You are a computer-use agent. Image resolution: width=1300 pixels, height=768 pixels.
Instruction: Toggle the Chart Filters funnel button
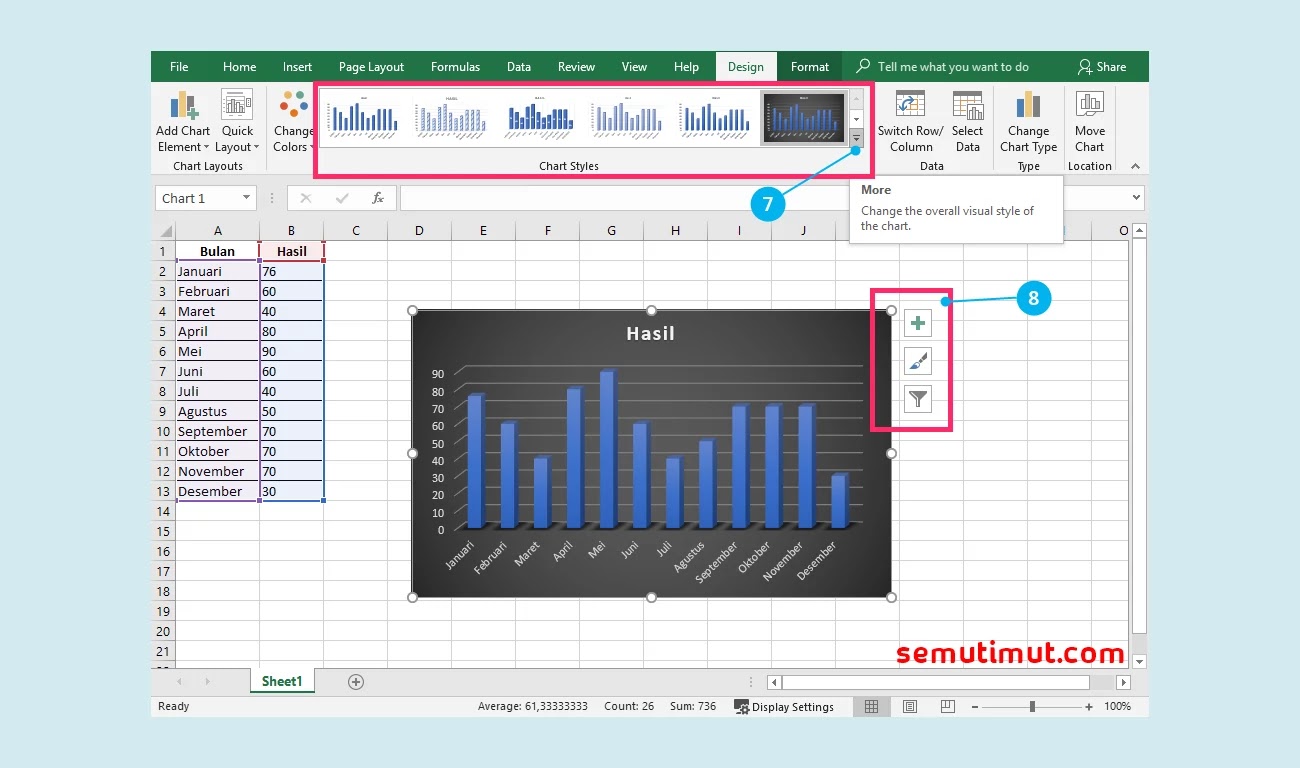(917, 399)
